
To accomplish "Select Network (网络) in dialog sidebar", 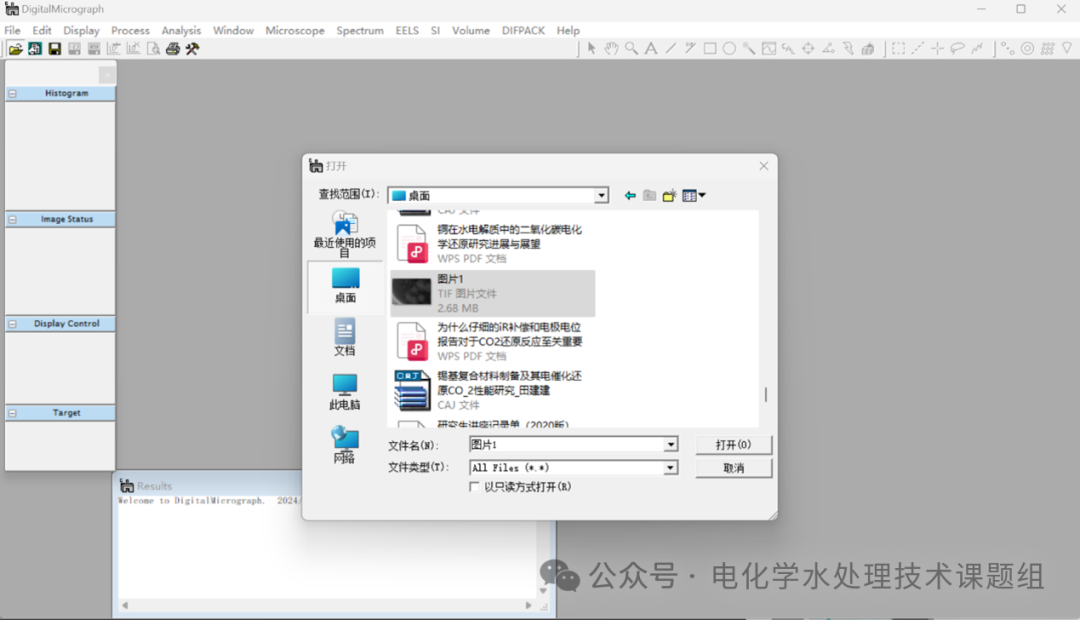I will 344,445.
